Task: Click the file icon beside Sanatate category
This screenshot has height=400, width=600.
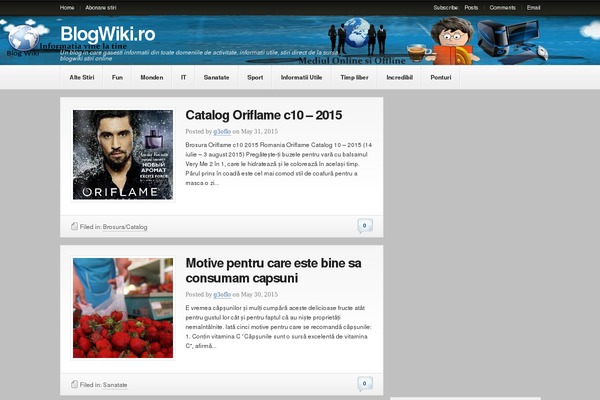Action: point(75,384)
